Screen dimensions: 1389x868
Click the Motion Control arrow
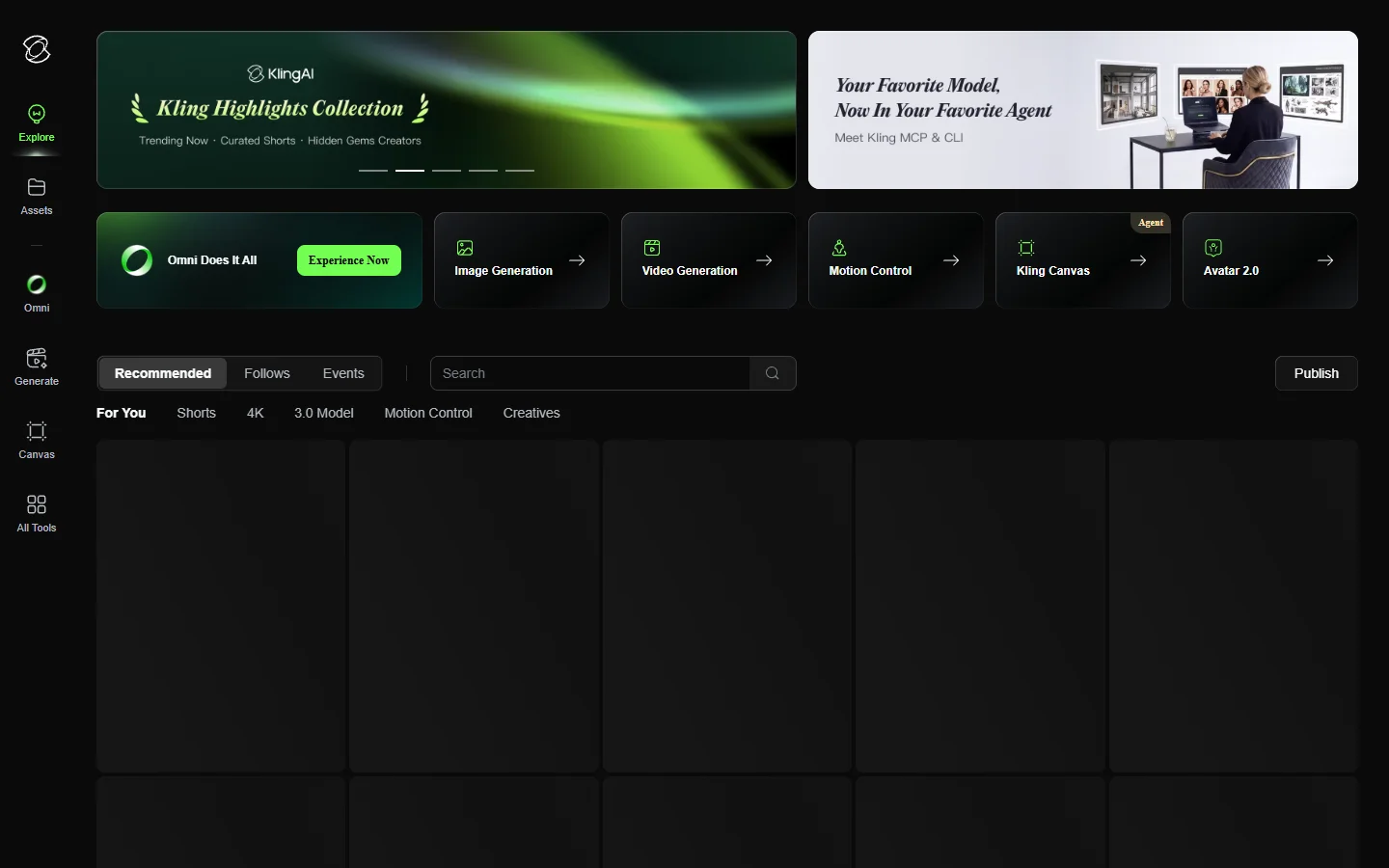pyautogui.click(x=951, y=260)
